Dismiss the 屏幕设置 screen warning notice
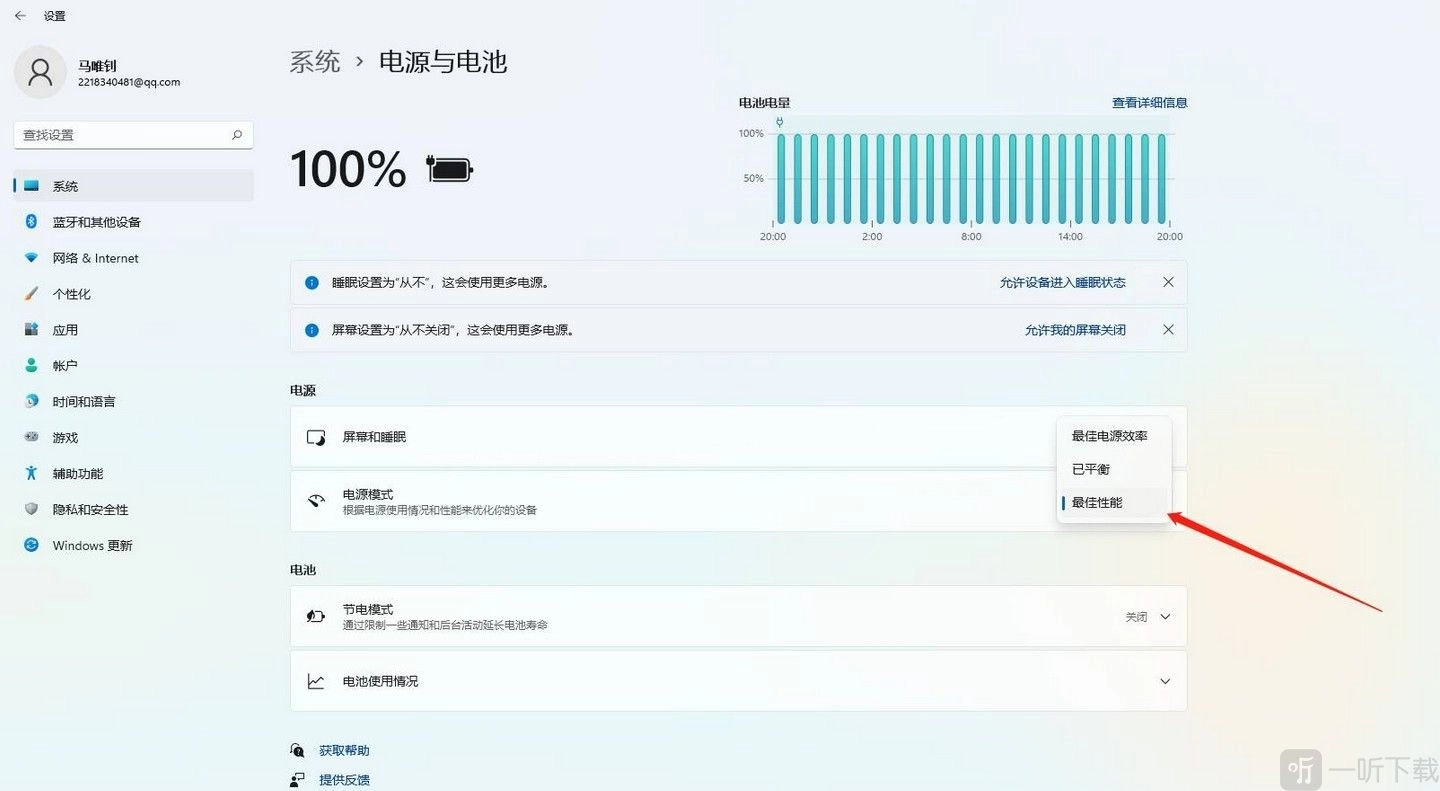 click(x=1168, y=330)
